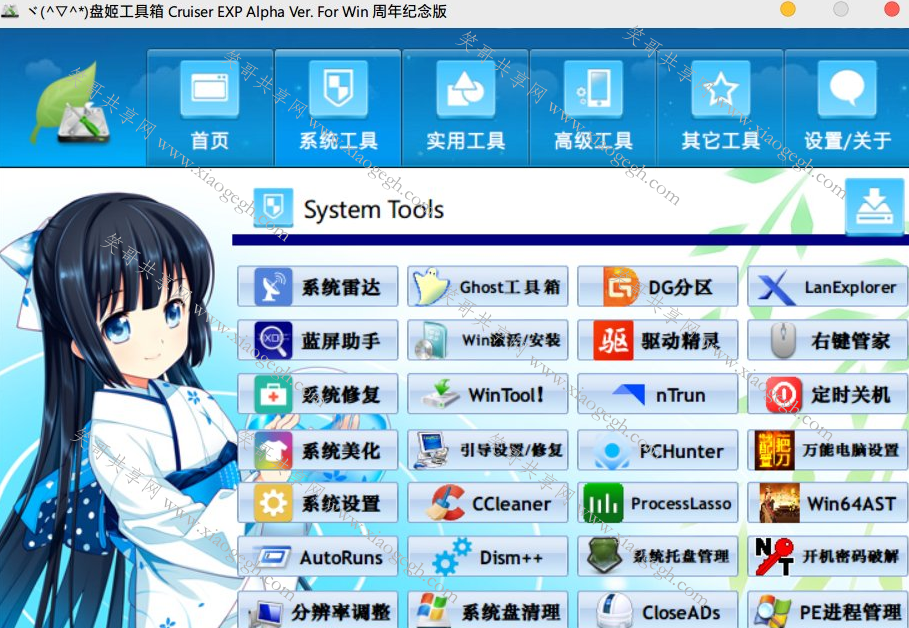Launch CCleaner
909x628 pixels.
(x=488, y=503)
